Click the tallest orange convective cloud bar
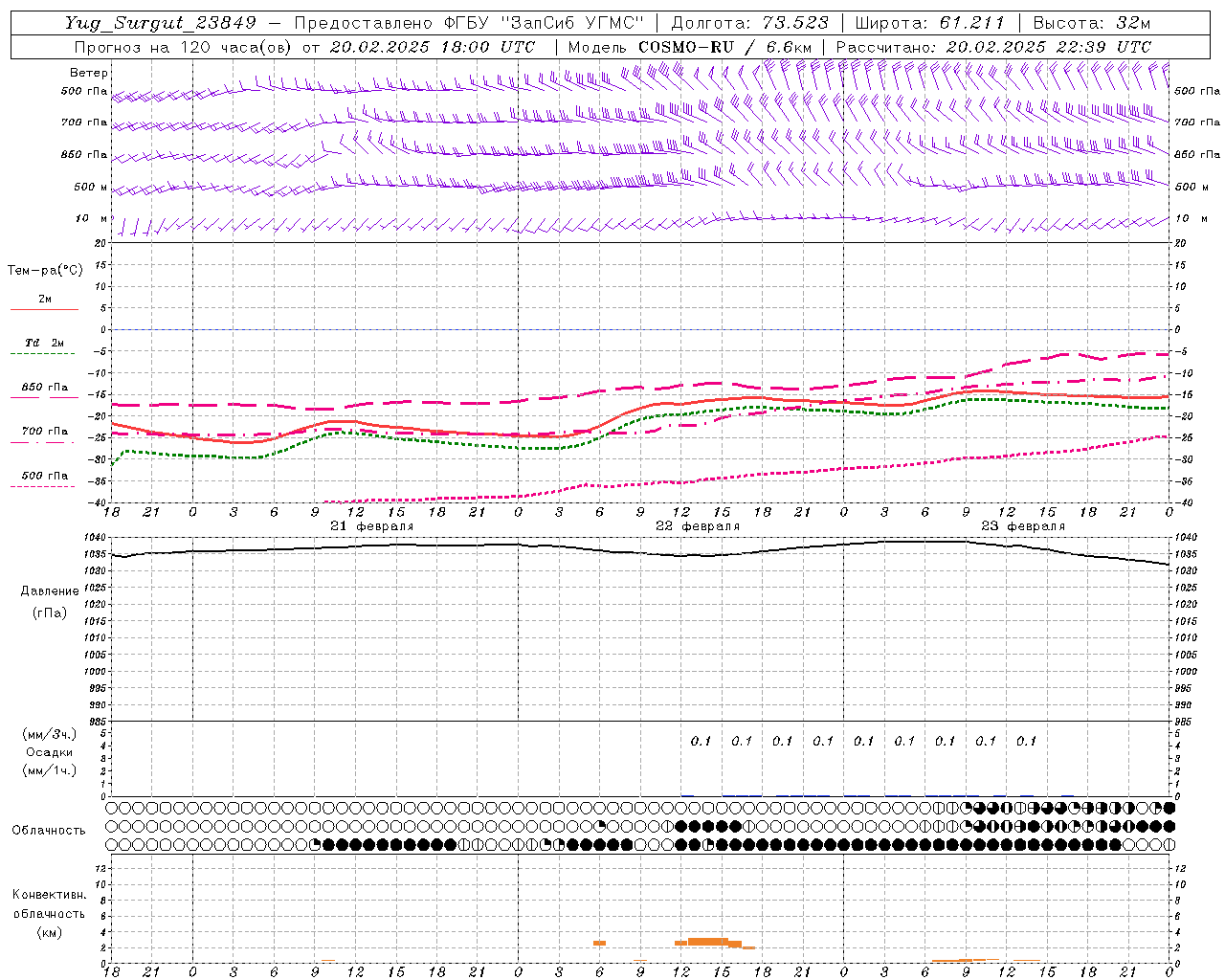 pos(708,942)
